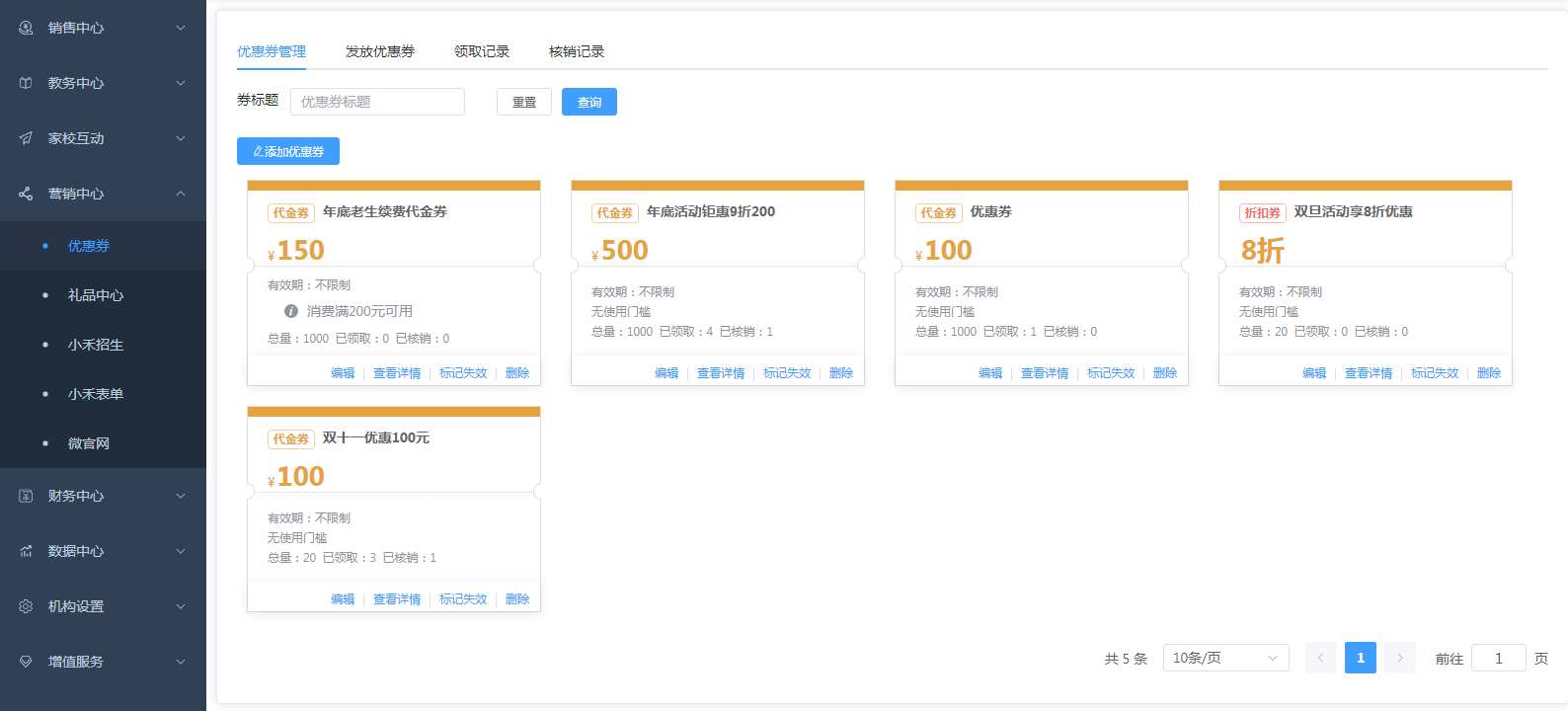Click the 教务中心 book icon
This screenshot has height=711, width=1568.
pos(26,83)
